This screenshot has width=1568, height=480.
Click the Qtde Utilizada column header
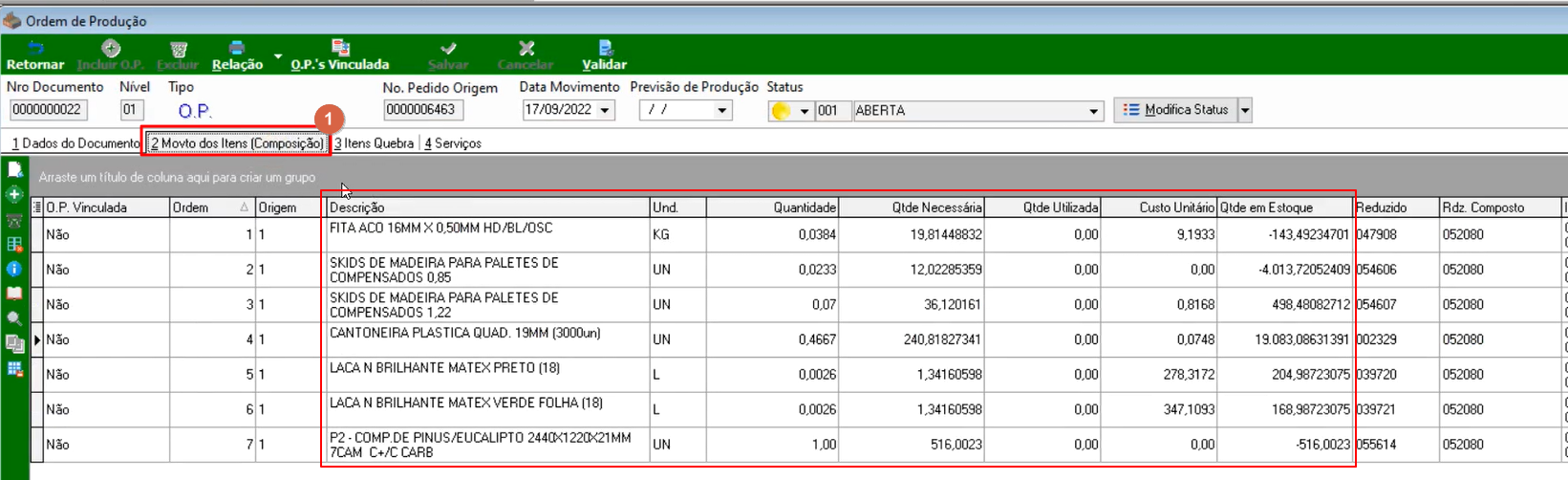tap(1042, 207)
